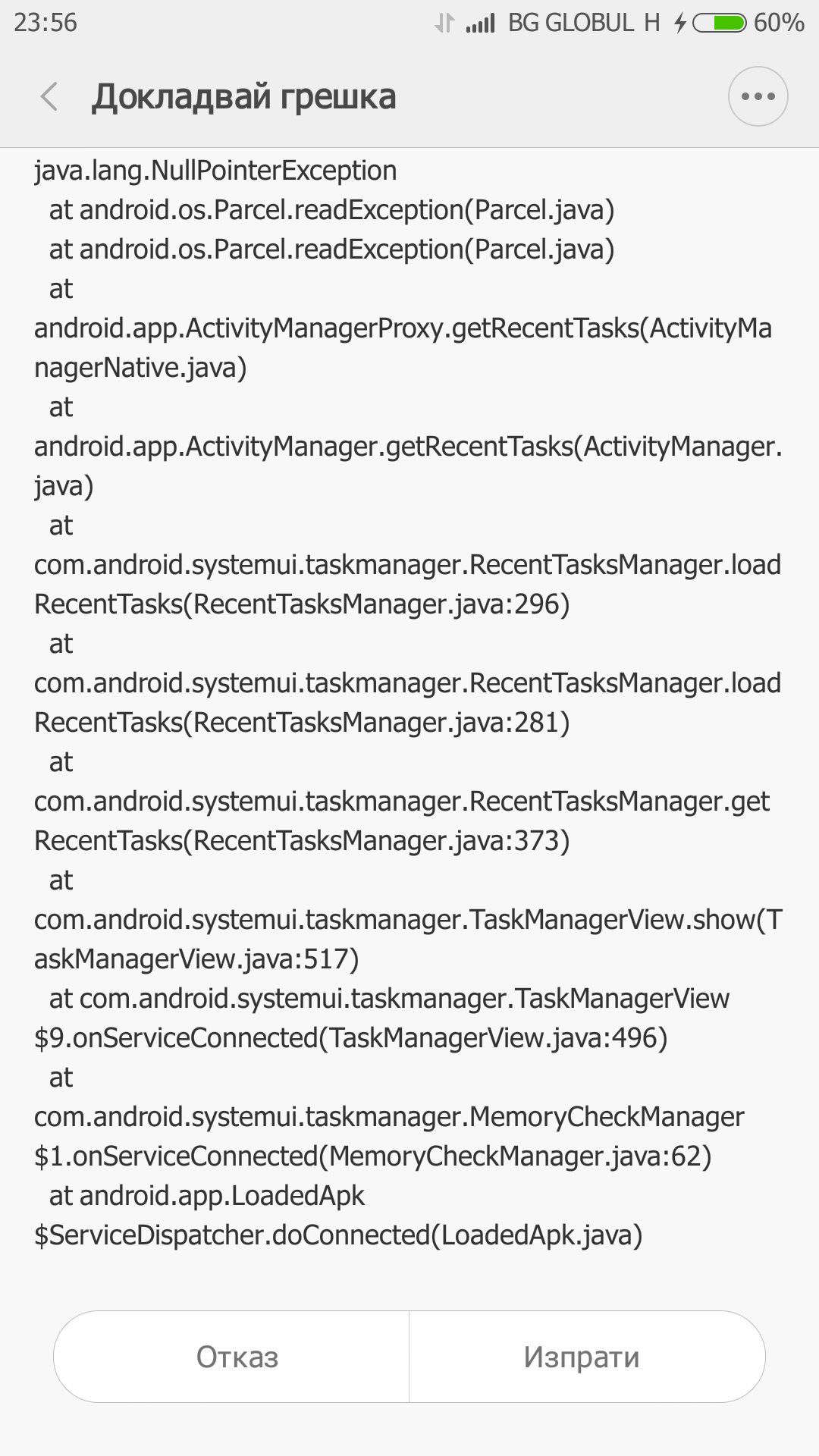Viewport: 819px width, 1456px height.
Task: Tap the java.lang.NullPointerException line
Action: click(215, 171)
